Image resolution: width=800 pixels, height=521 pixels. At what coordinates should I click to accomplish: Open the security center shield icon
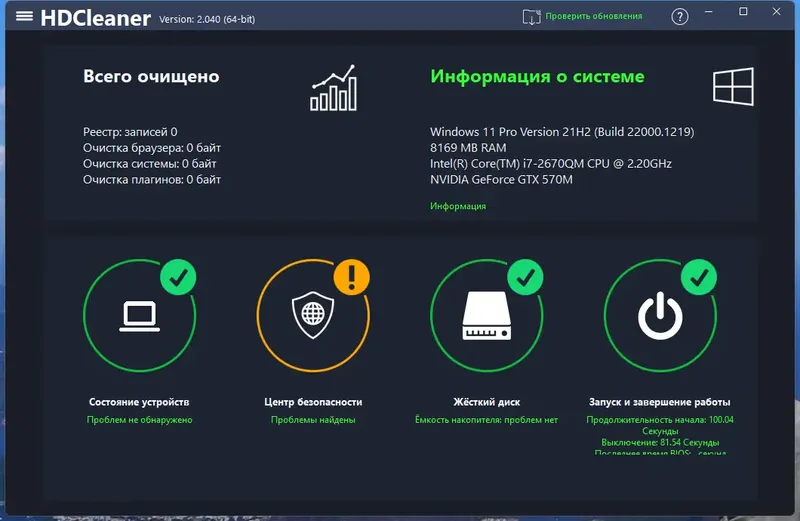click(313, 315)
